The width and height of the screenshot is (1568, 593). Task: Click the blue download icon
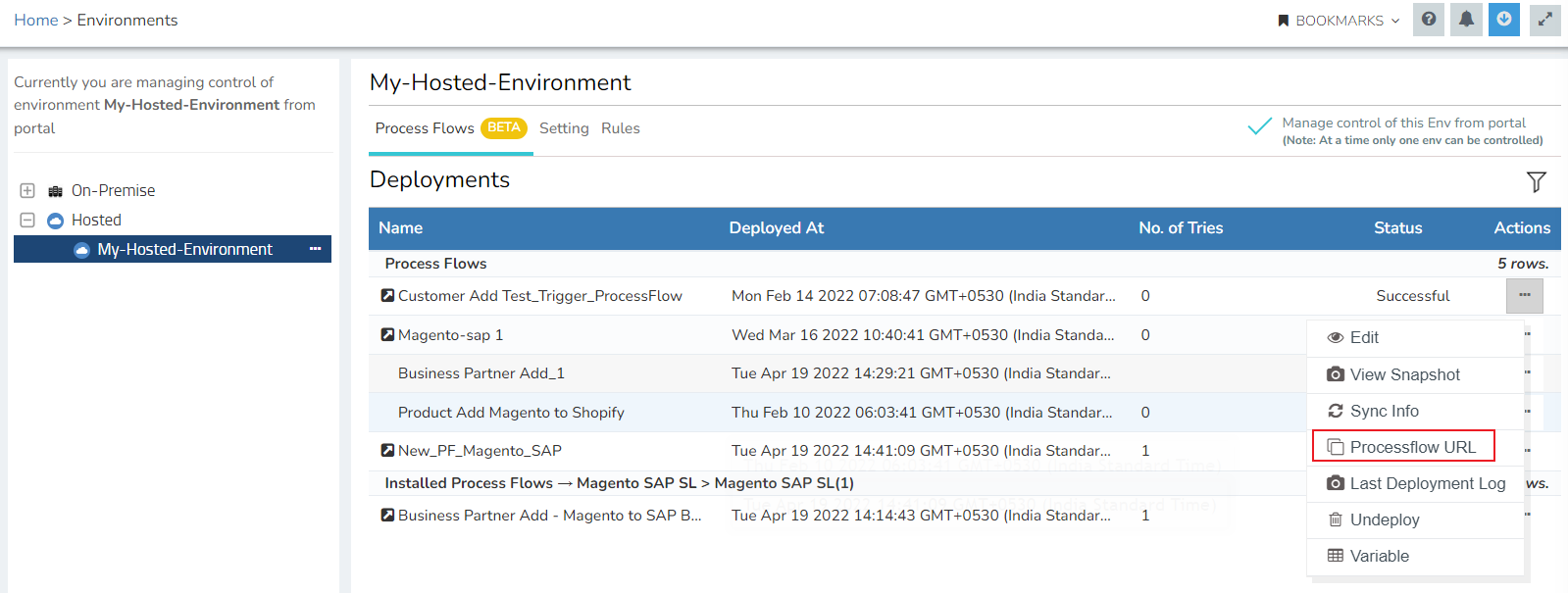click(x=1503, y=20)
